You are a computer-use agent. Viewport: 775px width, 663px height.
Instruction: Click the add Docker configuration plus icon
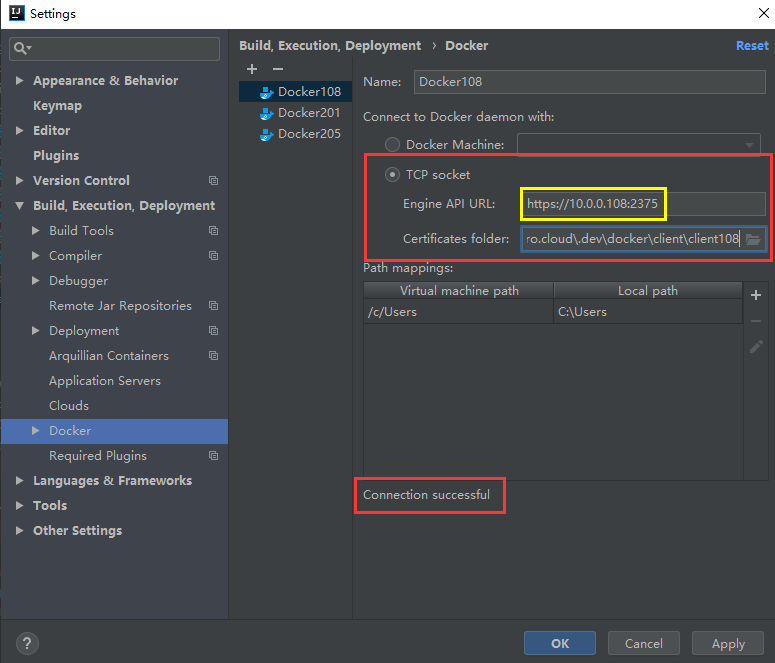click(x=252, y=69)
